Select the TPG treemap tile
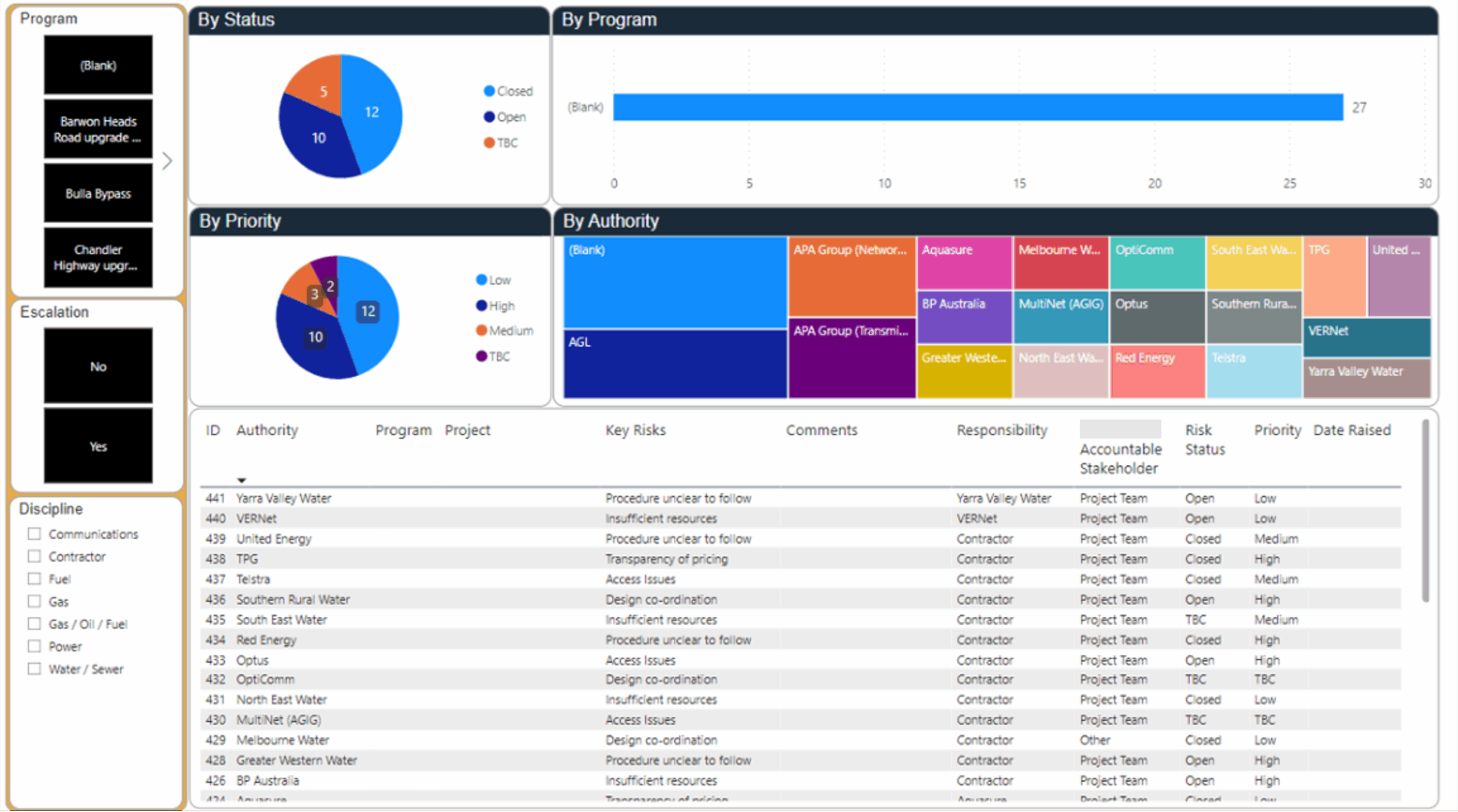Viewport: 1458px width, 812px height. click(x=1334, y=277)
